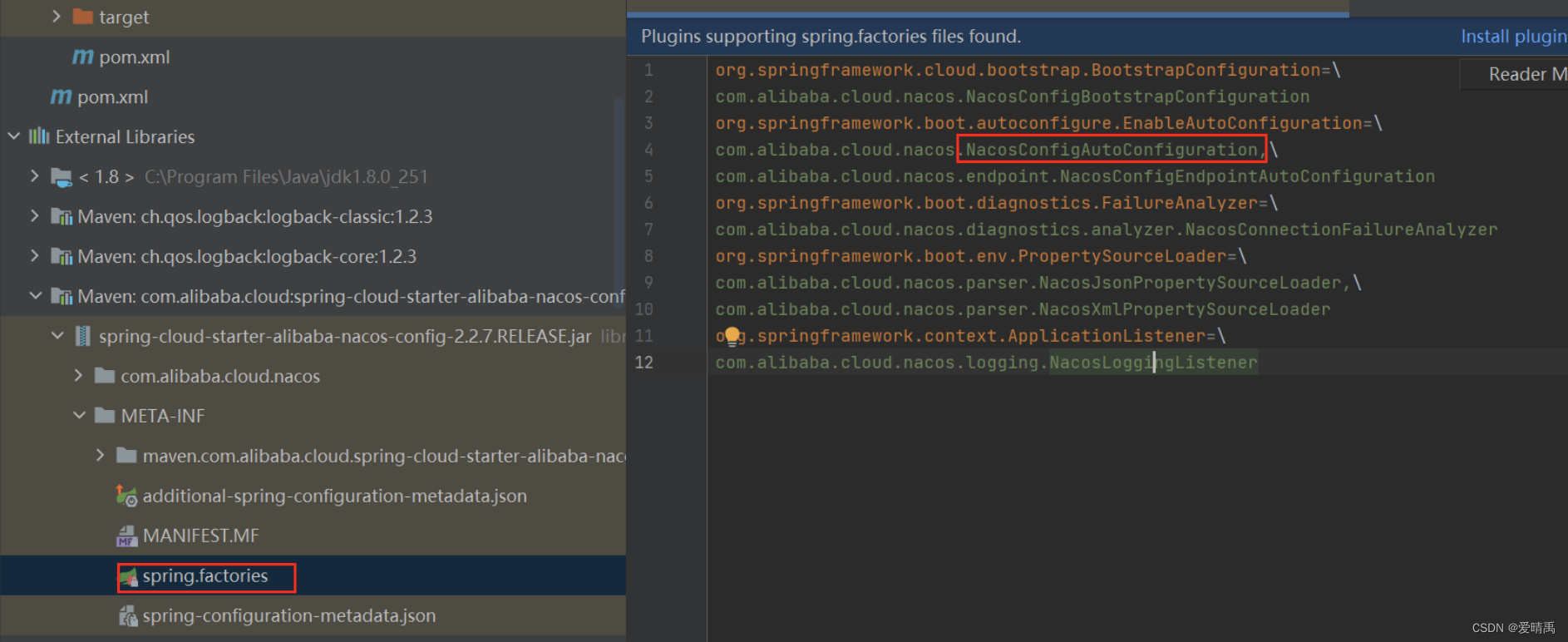The image size is (1568, 642).
Task: Click NacosConfigEndpointAutoConfiguration on line 5
Action: pyautogui.click(x=1247, y=176)
